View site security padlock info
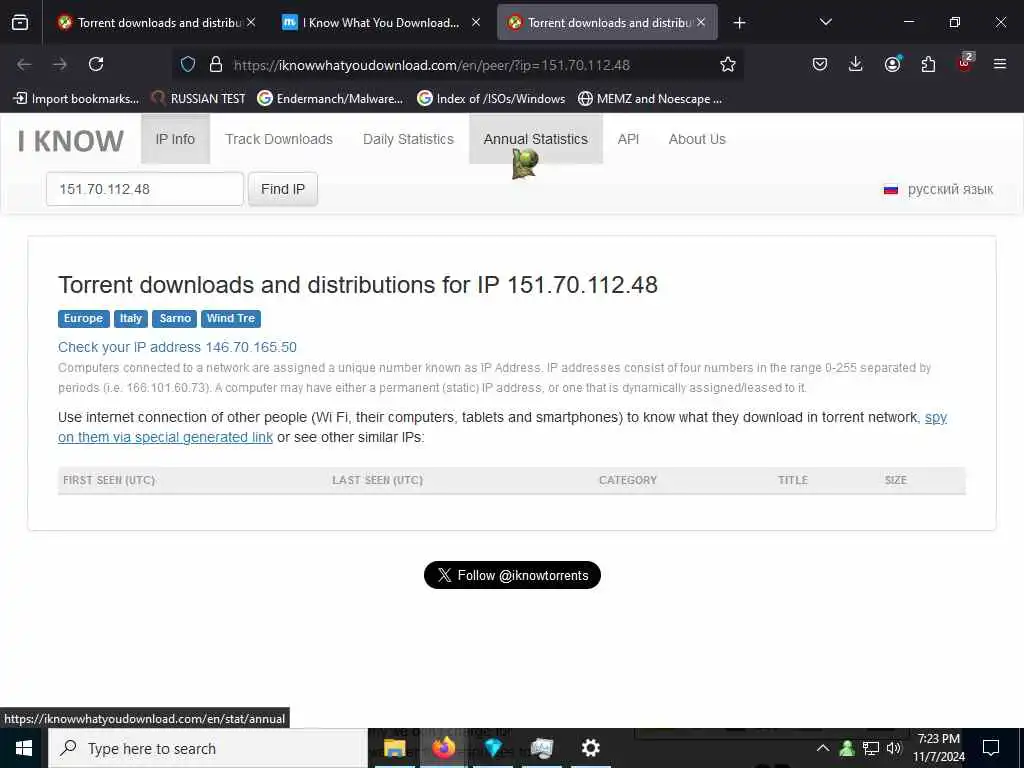Image resolution: width=1024 pixels, height=768 pixels. 216,64
